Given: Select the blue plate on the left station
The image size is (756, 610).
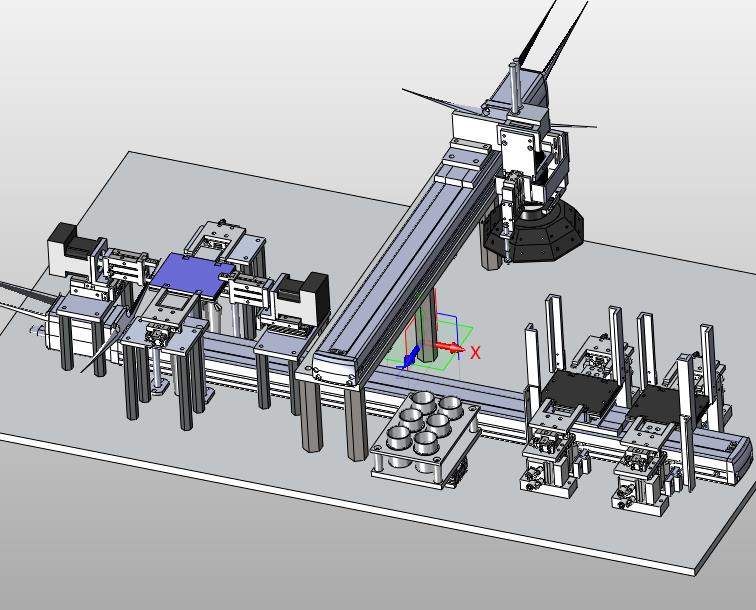Looking at the screenshot, I should (x=193, y=275).
